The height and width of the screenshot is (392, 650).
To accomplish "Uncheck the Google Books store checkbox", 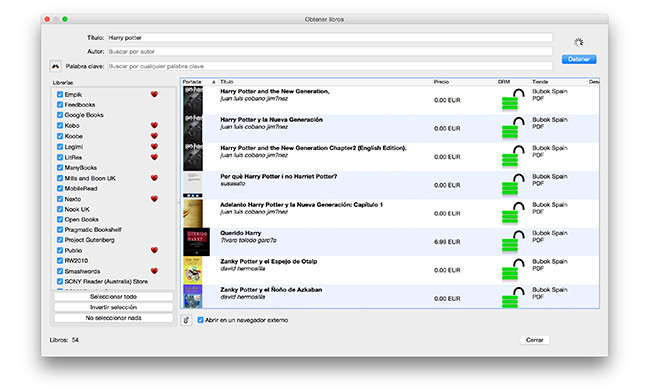I will [x=60, y=115].
